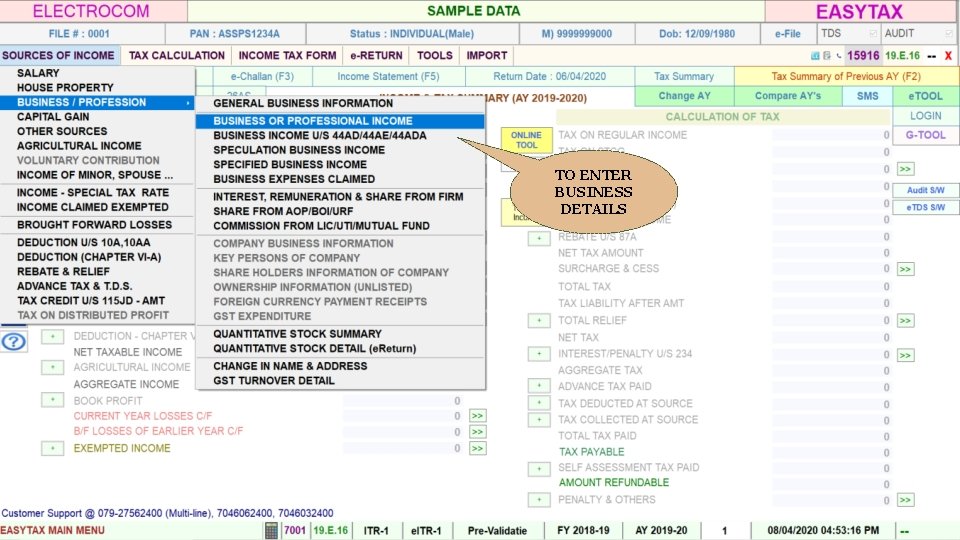
Task: Open details arrow for Penalty & Others
Action: tap(906, 500)
